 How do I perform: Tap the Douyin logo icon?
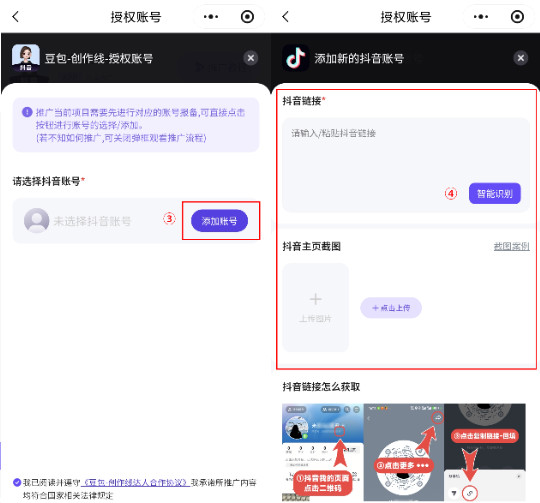point(295,57)
